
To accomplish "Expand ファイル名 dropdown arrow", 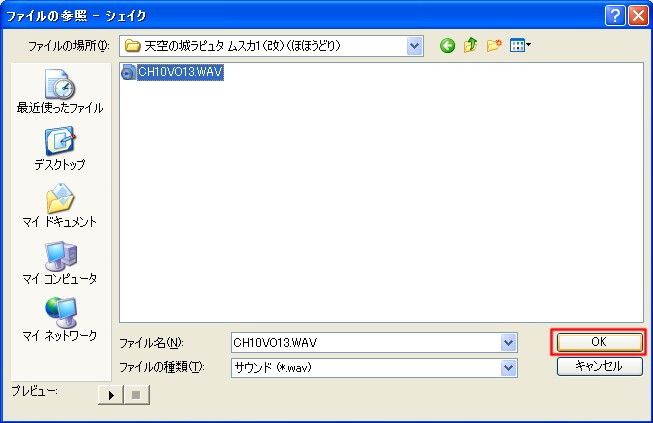I will coord(508,343).
